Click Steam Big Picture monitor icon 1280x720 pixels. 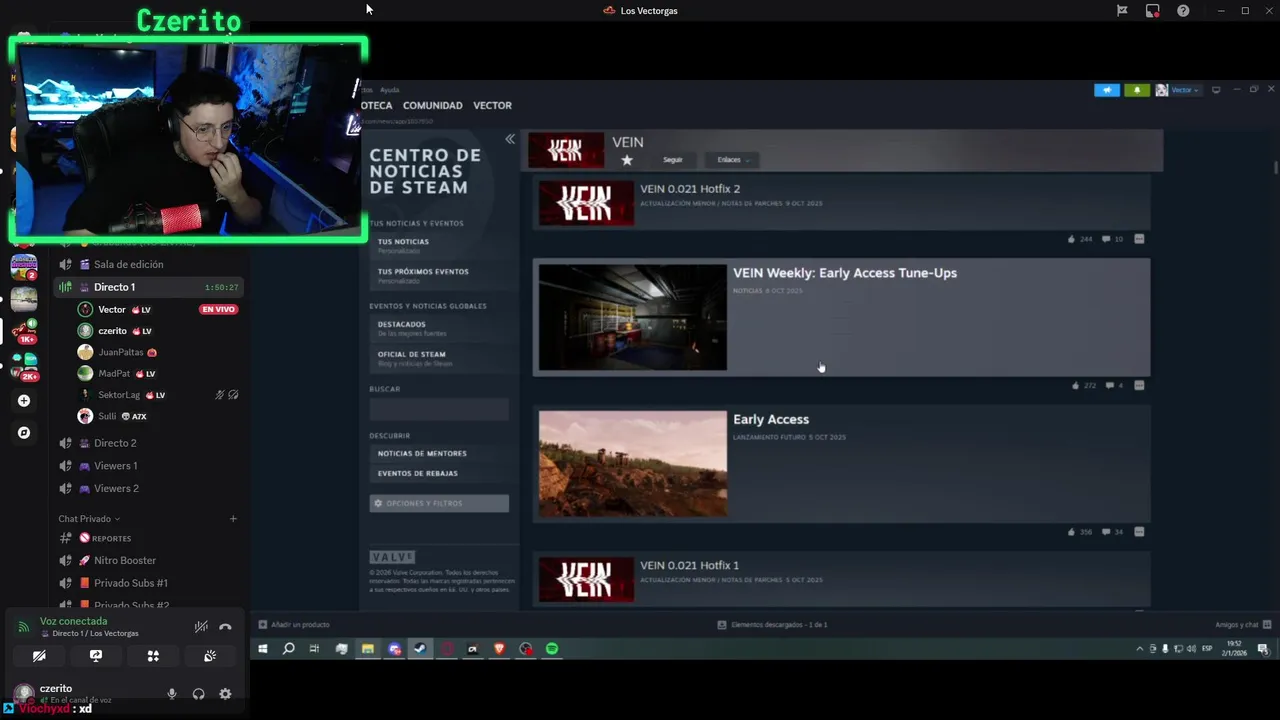pyautogui.click(x=1216, y=90)
